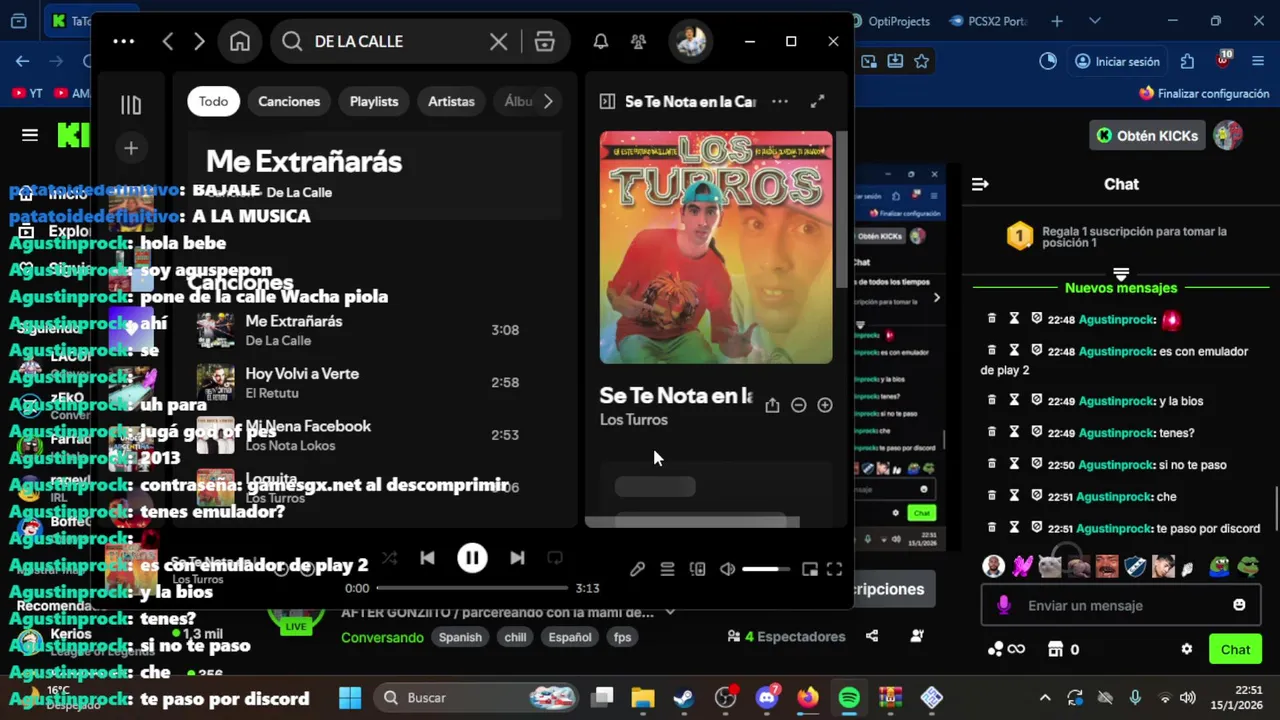Collapse the Kick chat panel
This screenshot has height=720, width=1280.
(980, 184)
